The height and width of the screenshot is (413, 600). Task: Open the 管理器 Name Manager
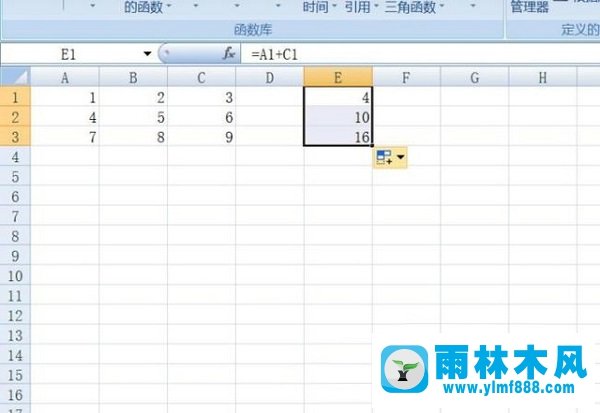pyautogui.click(x=530, y=7)
